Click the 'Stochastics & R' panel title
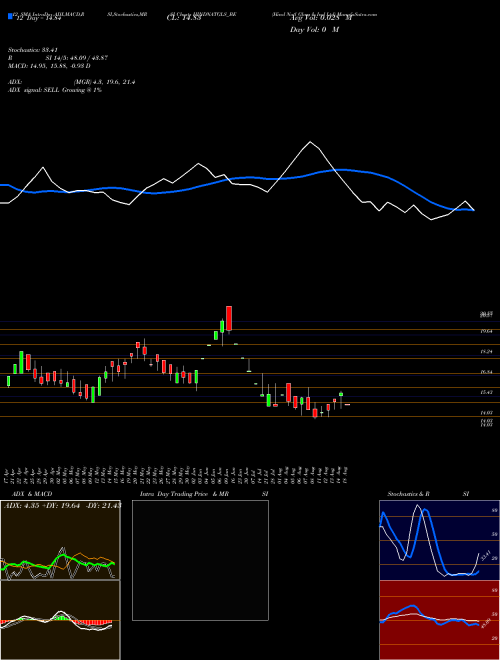Screen dimensions: 500x660 coord(408,494)
